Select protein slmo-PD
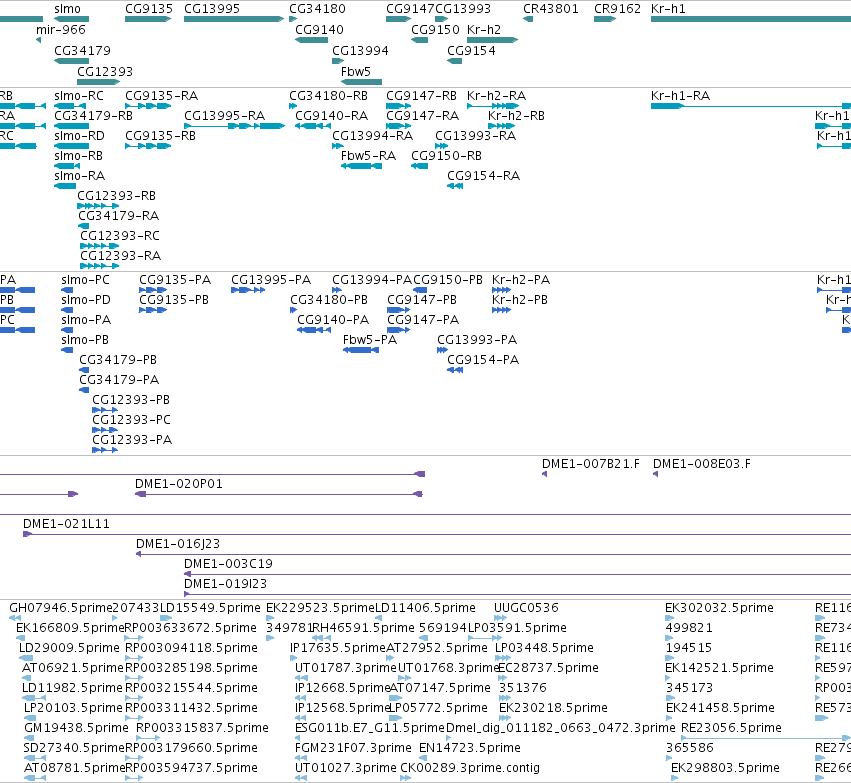Image resolution: width=851 pixels, height=783 pixels. coord(86,300)
